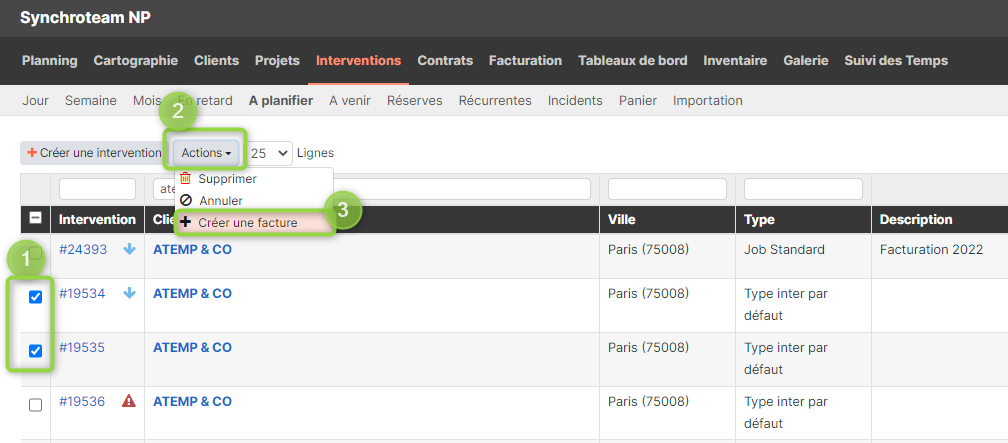The image size is (1008, 443).
Task: Open intervention link #19535
Action: tap(83, 348)
